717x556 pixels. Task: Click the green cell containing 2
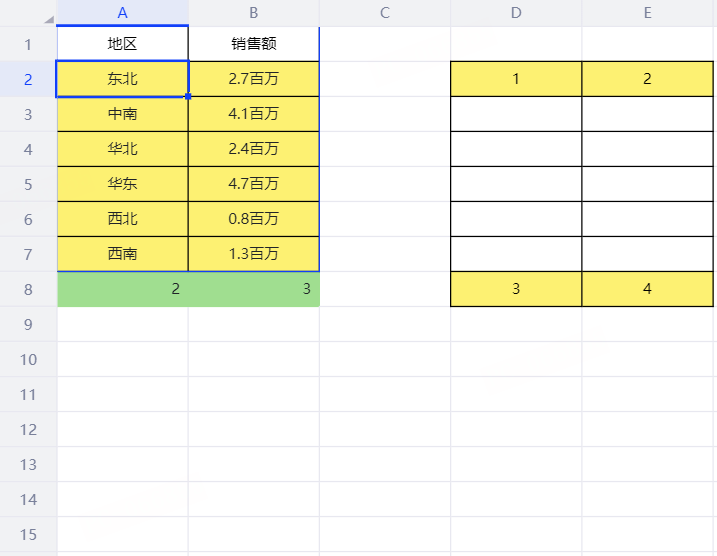(122, 289)
